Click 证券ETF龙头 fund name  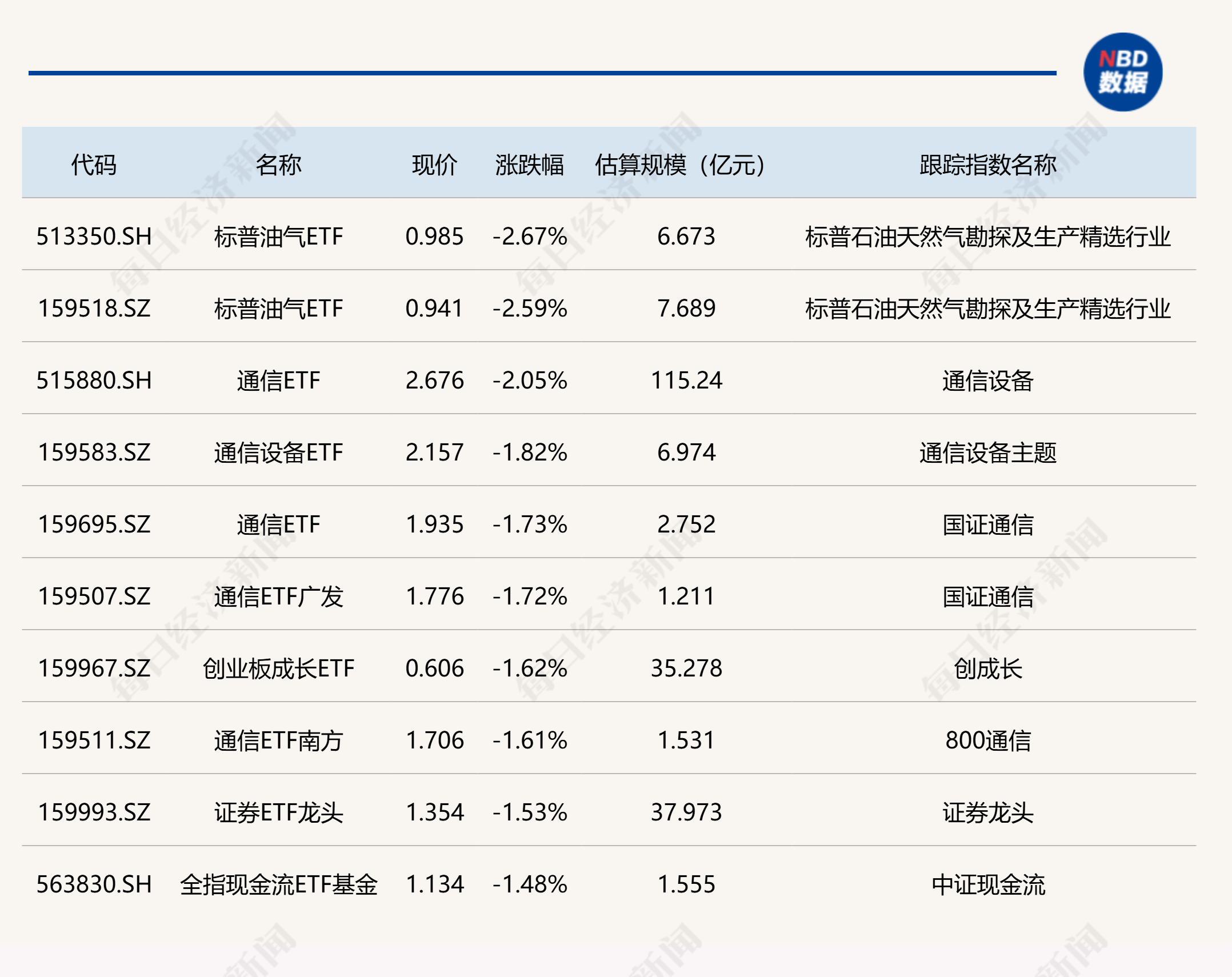click(278, 812)
